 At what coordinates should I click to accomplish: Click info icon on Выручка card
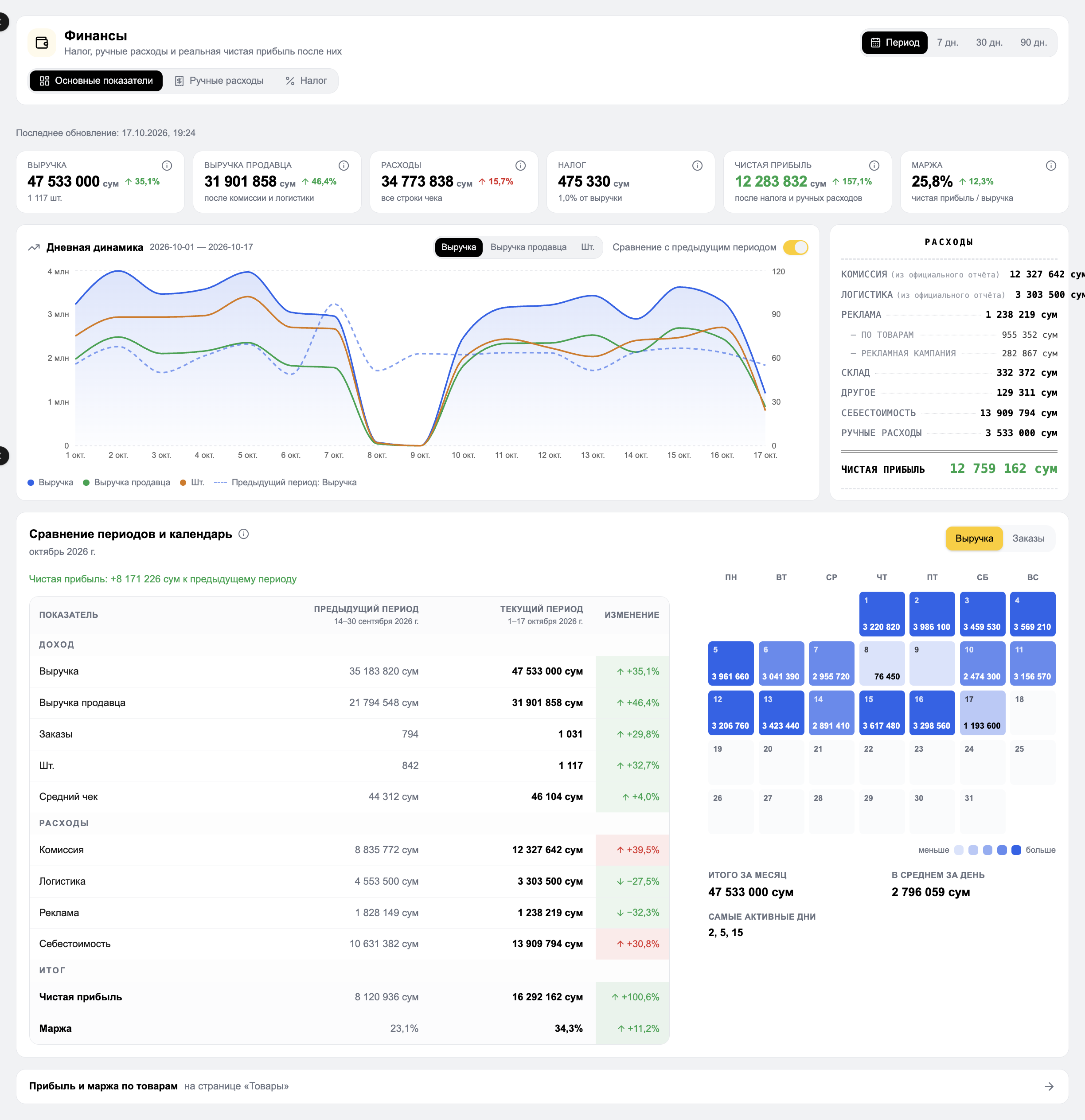[167, 166]
